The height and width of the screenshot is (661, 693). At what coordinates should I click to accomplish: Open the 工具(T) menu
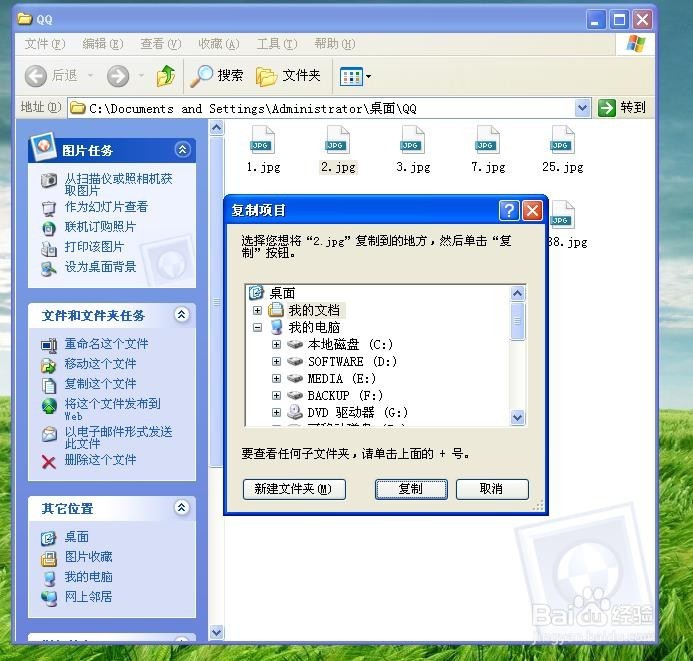click(x=277, y=44)
